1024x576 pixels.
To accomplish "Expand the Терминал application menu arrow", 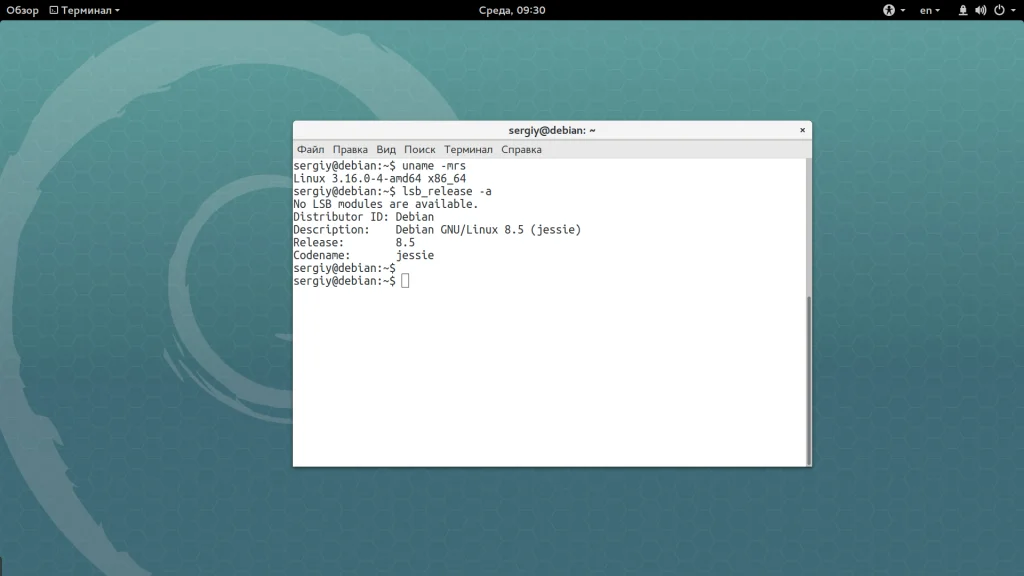I will coord(117,10).
